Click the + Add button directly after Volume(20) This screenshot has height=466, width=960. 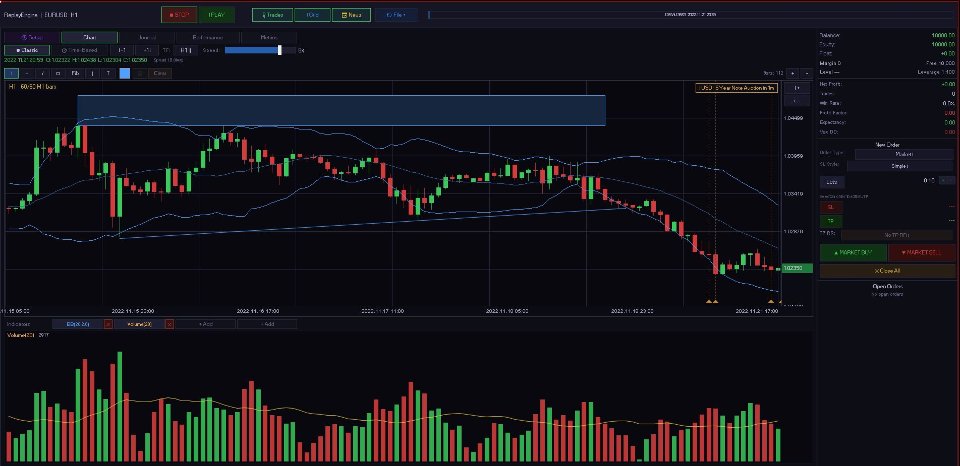[x=206, y=324]
